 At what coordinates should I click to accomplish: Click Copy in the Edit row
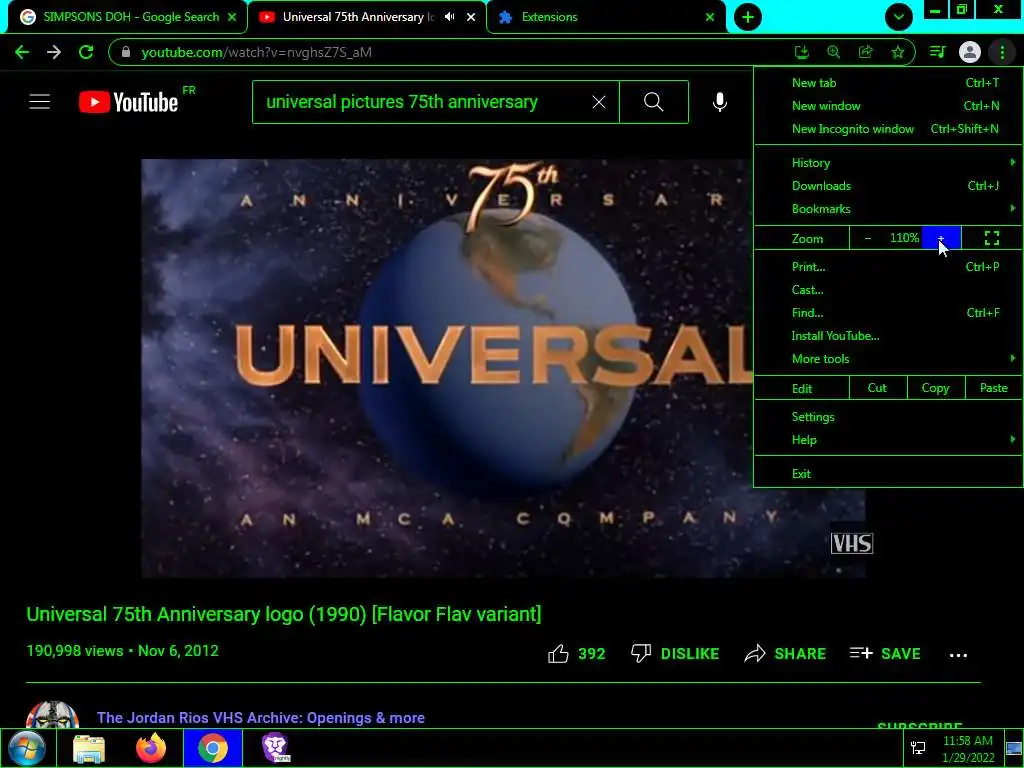coord(935,388)
